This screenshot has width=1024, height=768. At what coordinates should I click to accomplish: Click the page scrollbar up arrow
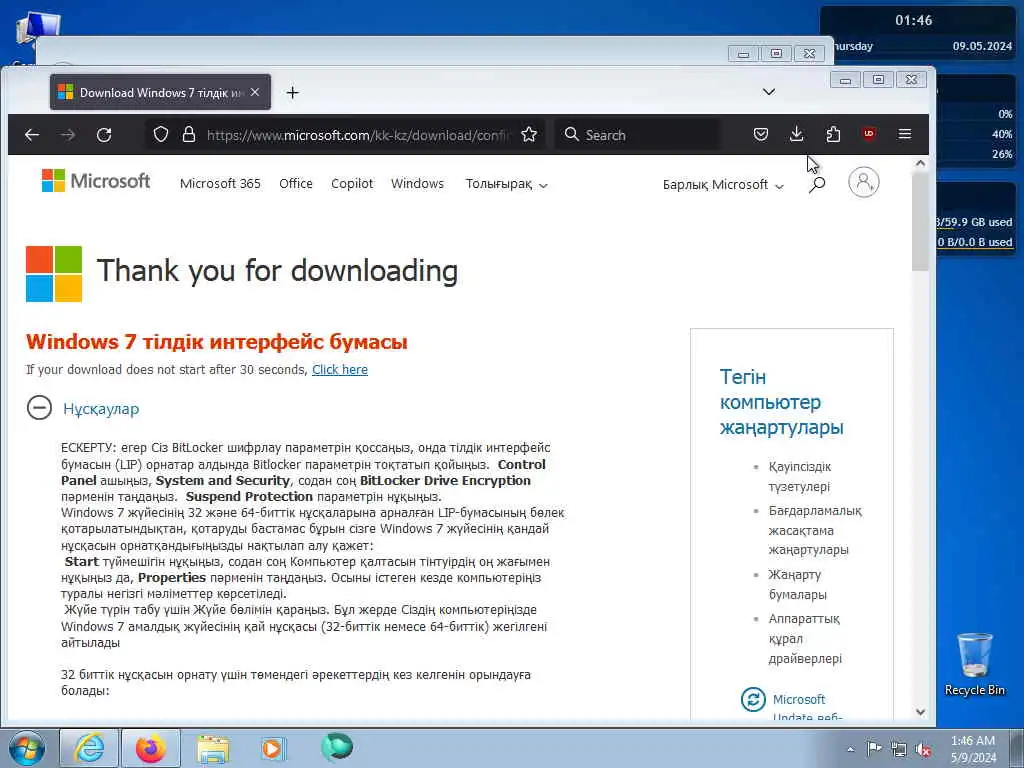tap(920, 163)
